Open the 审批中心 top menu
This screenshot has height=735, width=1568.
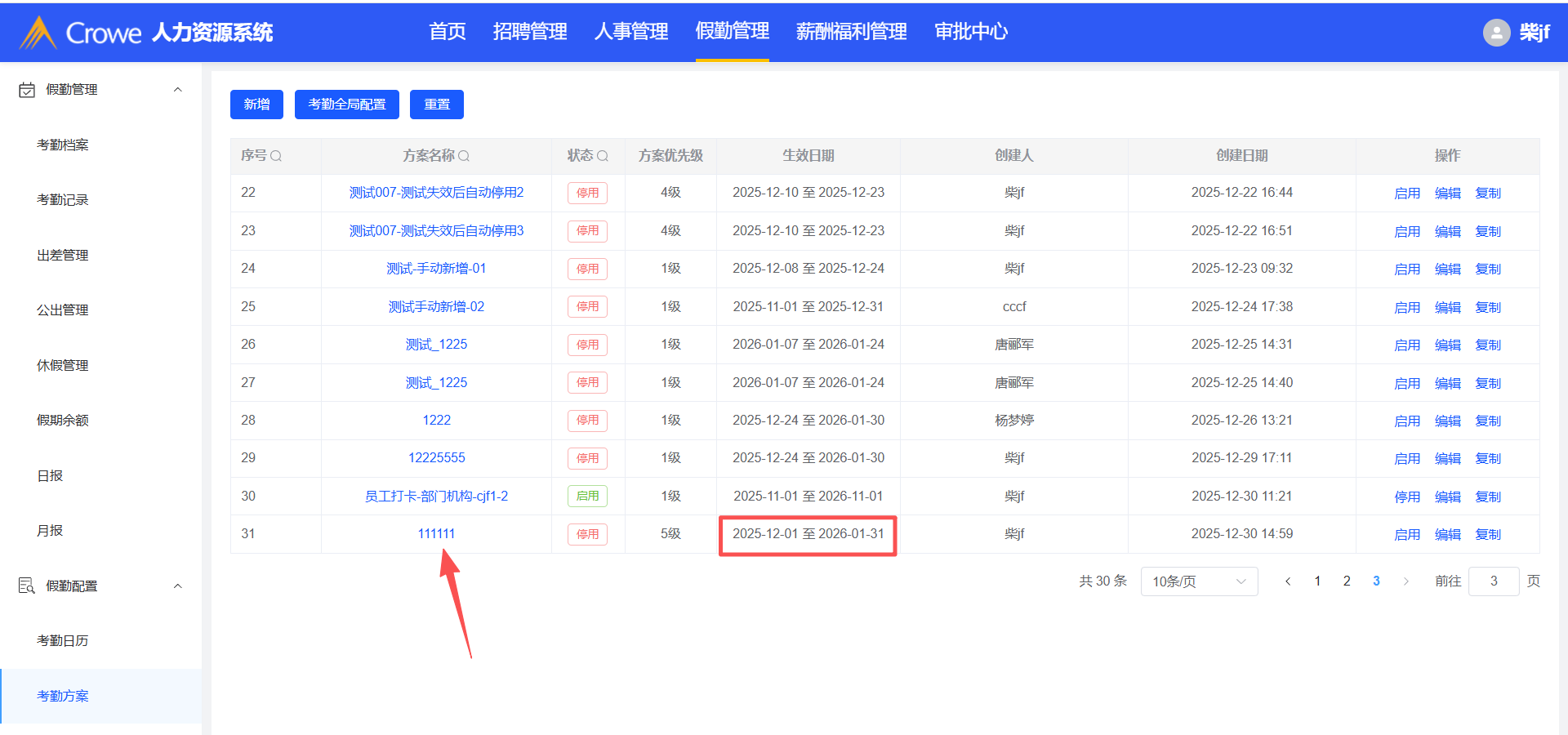click(x=971, y=32)
